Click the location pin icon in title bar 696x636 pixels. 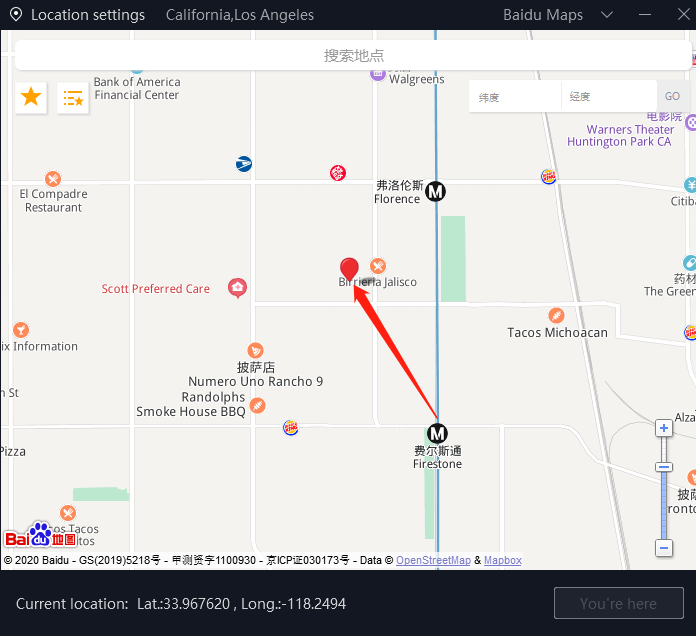pos(16,15)
